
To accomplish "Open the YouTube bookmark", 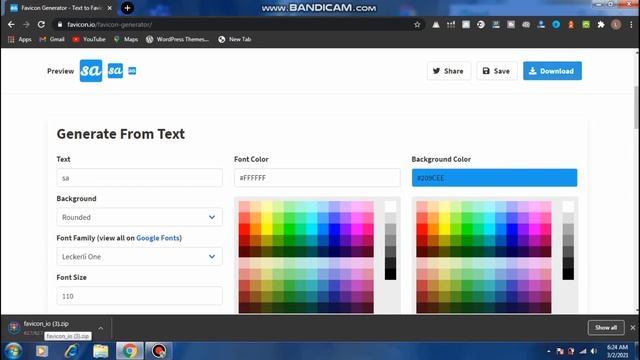I will click(x=89, y=39).
